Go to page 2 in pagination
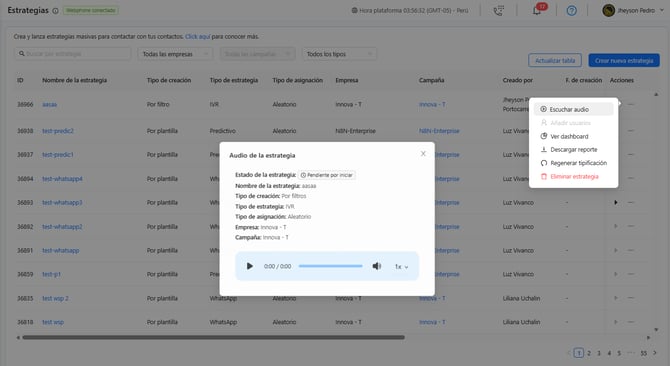670x366 pixels. click(x=589, y=353)
